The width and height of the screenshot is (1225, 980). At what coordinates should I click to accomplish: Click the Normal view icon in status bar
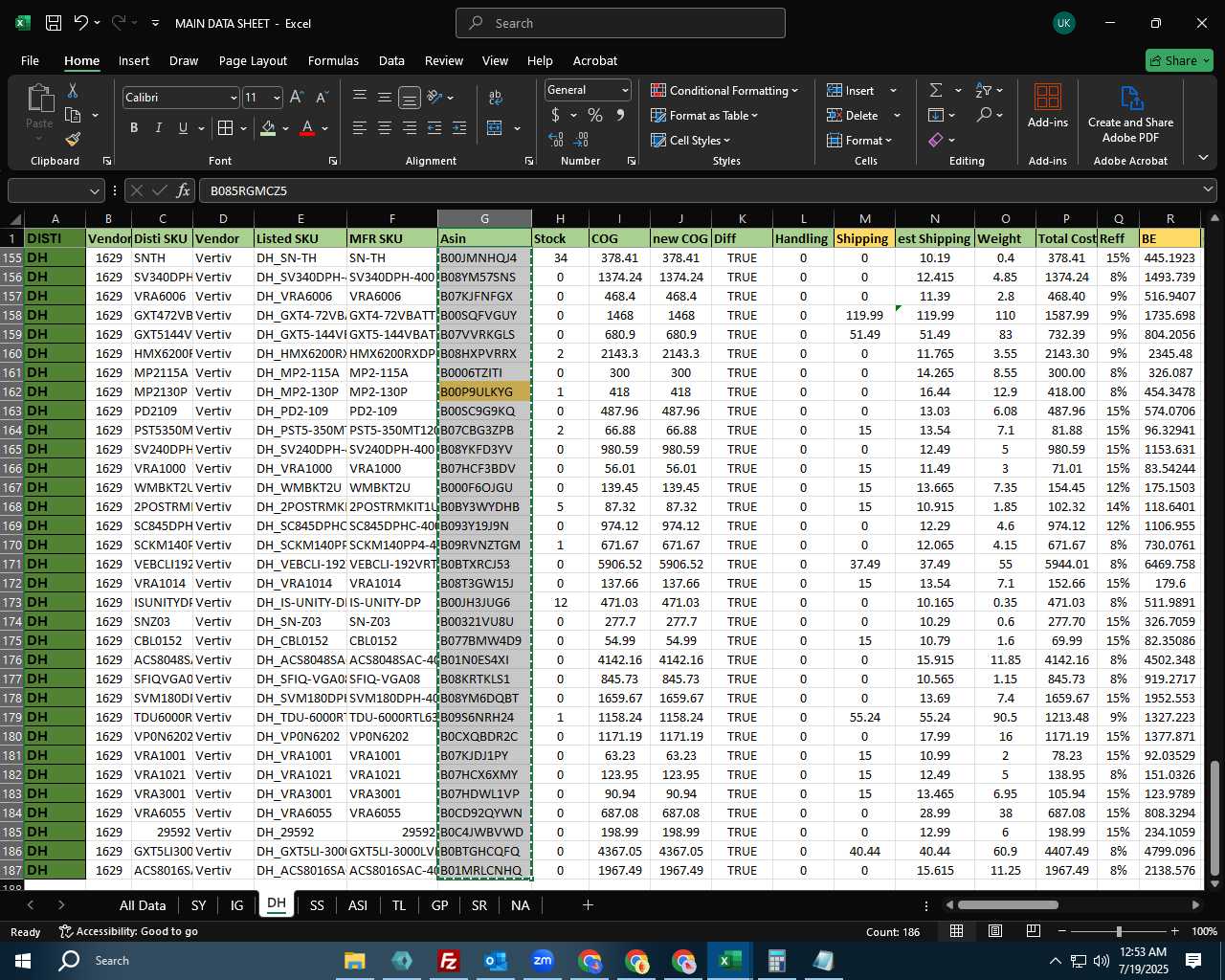(x=956, y=931)
